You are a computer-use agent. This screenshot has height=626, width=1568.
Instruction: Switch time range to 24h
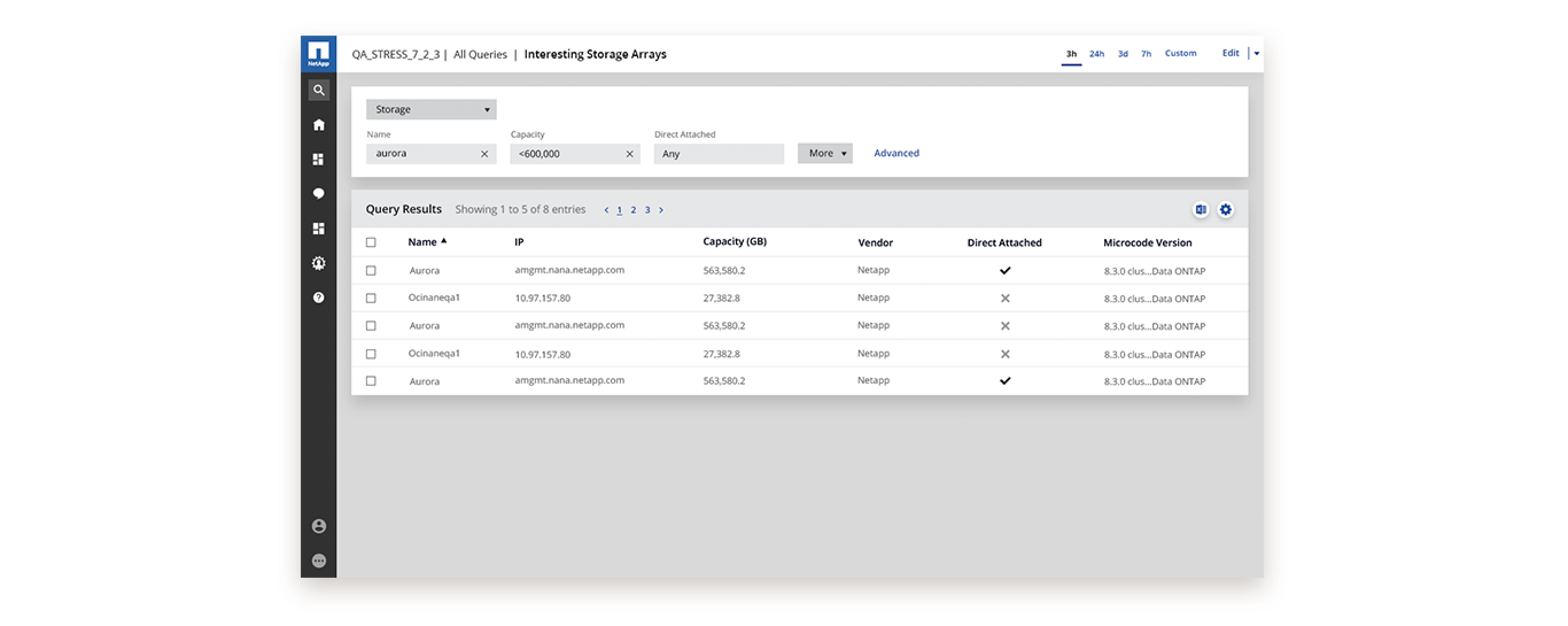tap(1096, 54)
